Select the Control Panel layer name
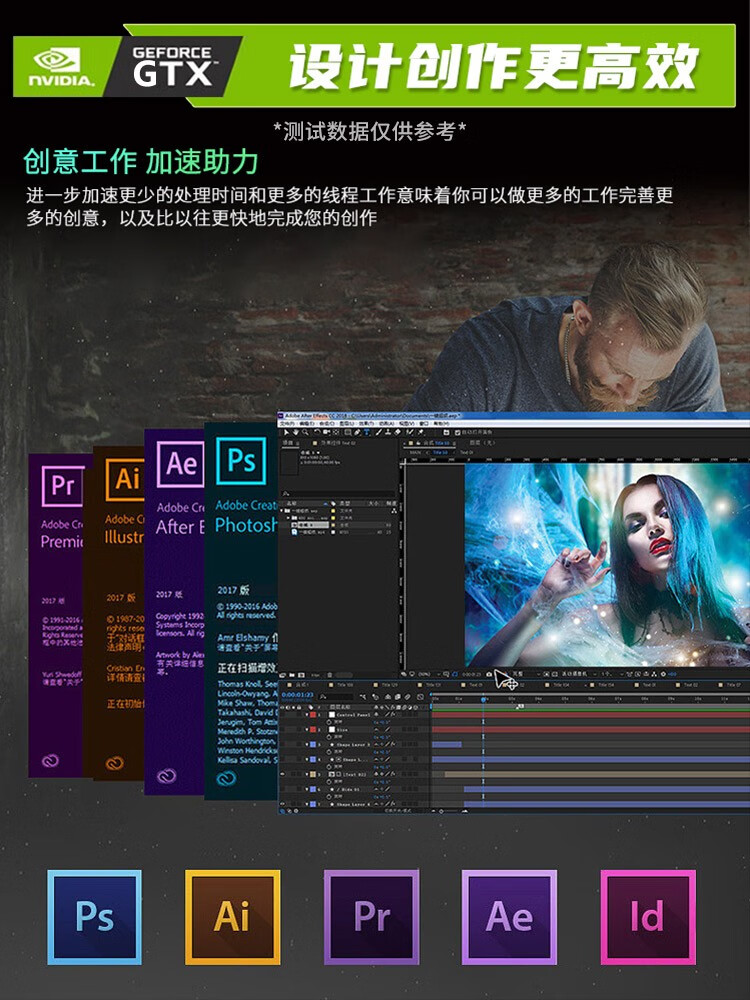The height and width of the screenshot is (1000, 750). 353,715
